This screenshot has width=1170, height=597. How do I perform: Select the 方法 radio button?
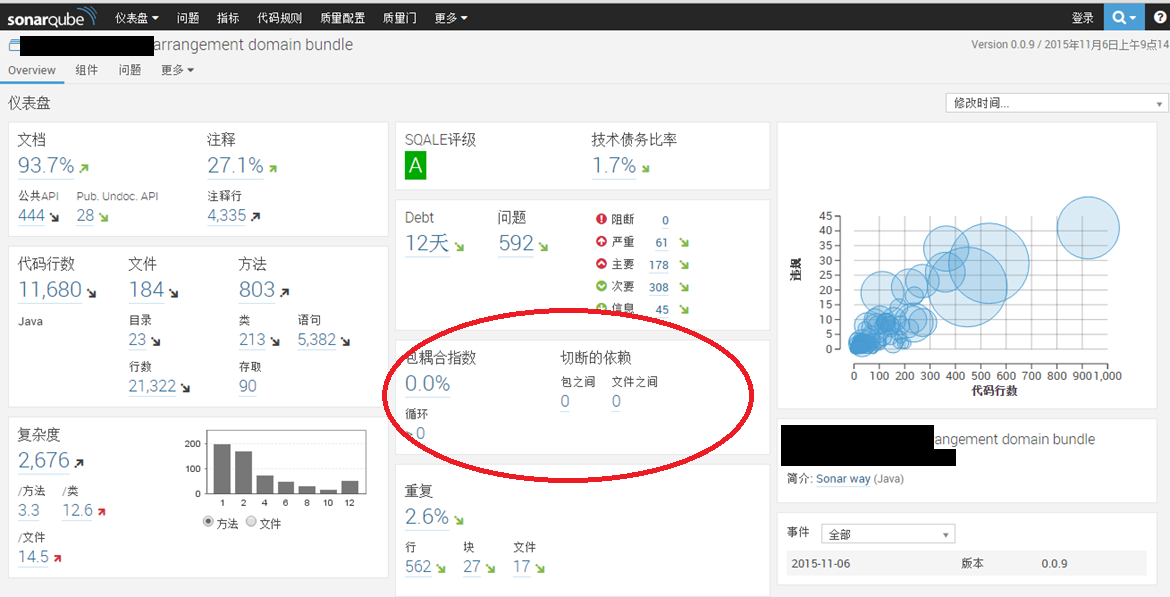208,522
